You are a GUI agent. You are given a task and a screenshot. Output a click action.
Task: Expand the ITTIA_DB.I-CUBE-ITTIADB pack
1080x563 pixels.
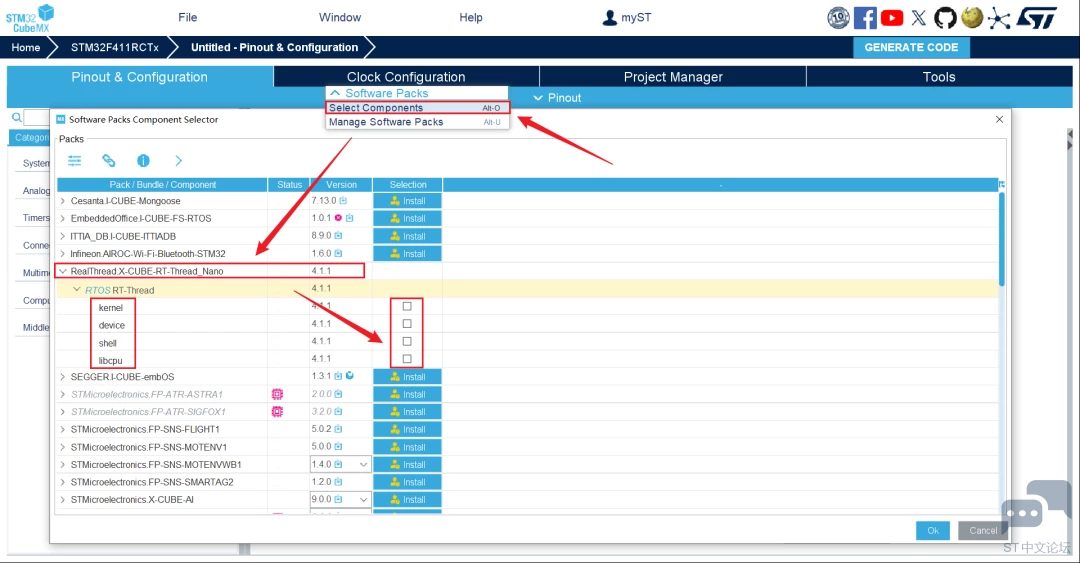pos(63,236)
